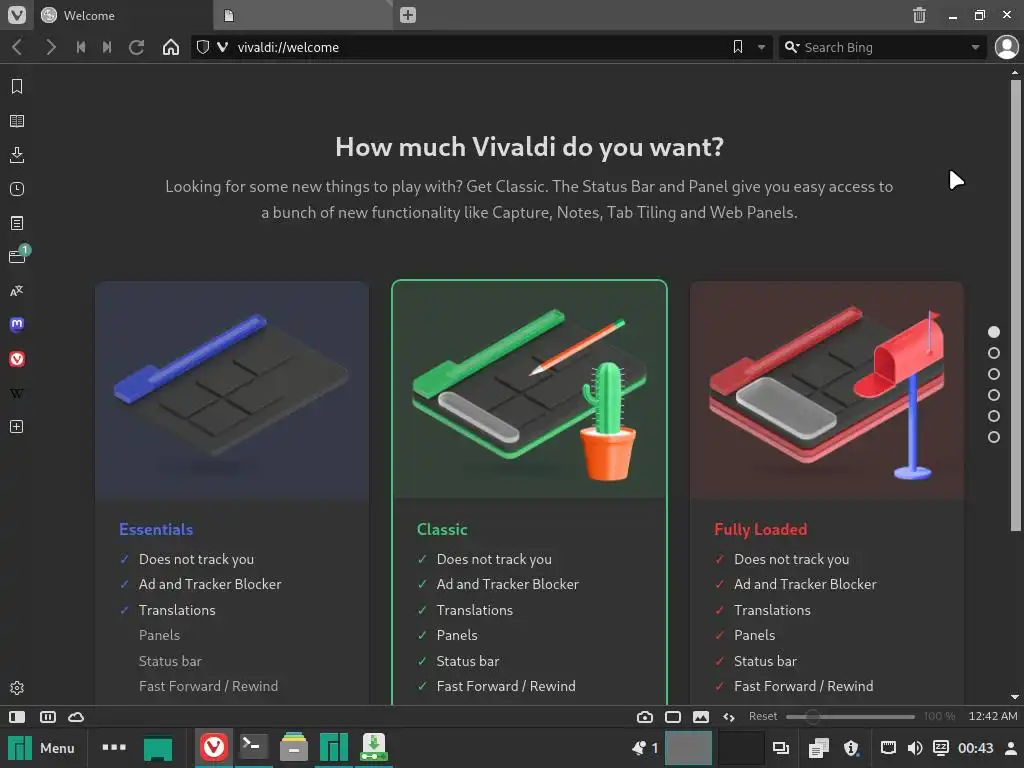Click the Classic heading

[x=442, y=529]
